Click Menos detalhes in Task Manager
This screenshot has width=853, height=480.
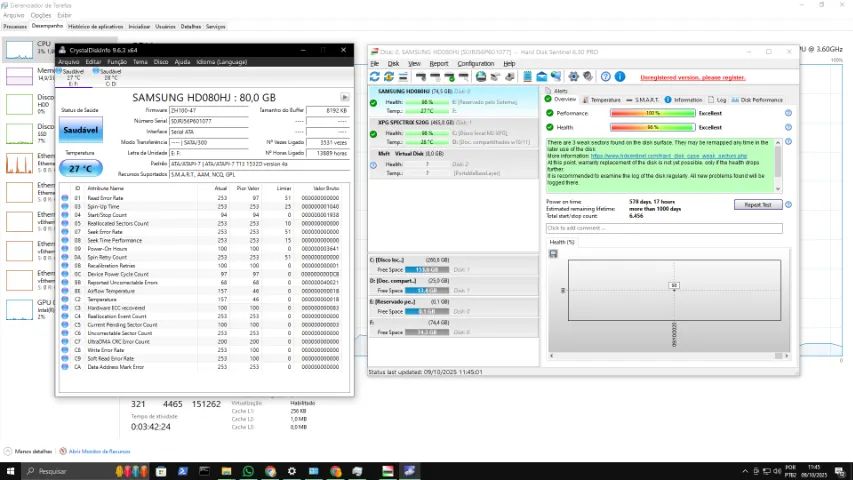point(28,451)
